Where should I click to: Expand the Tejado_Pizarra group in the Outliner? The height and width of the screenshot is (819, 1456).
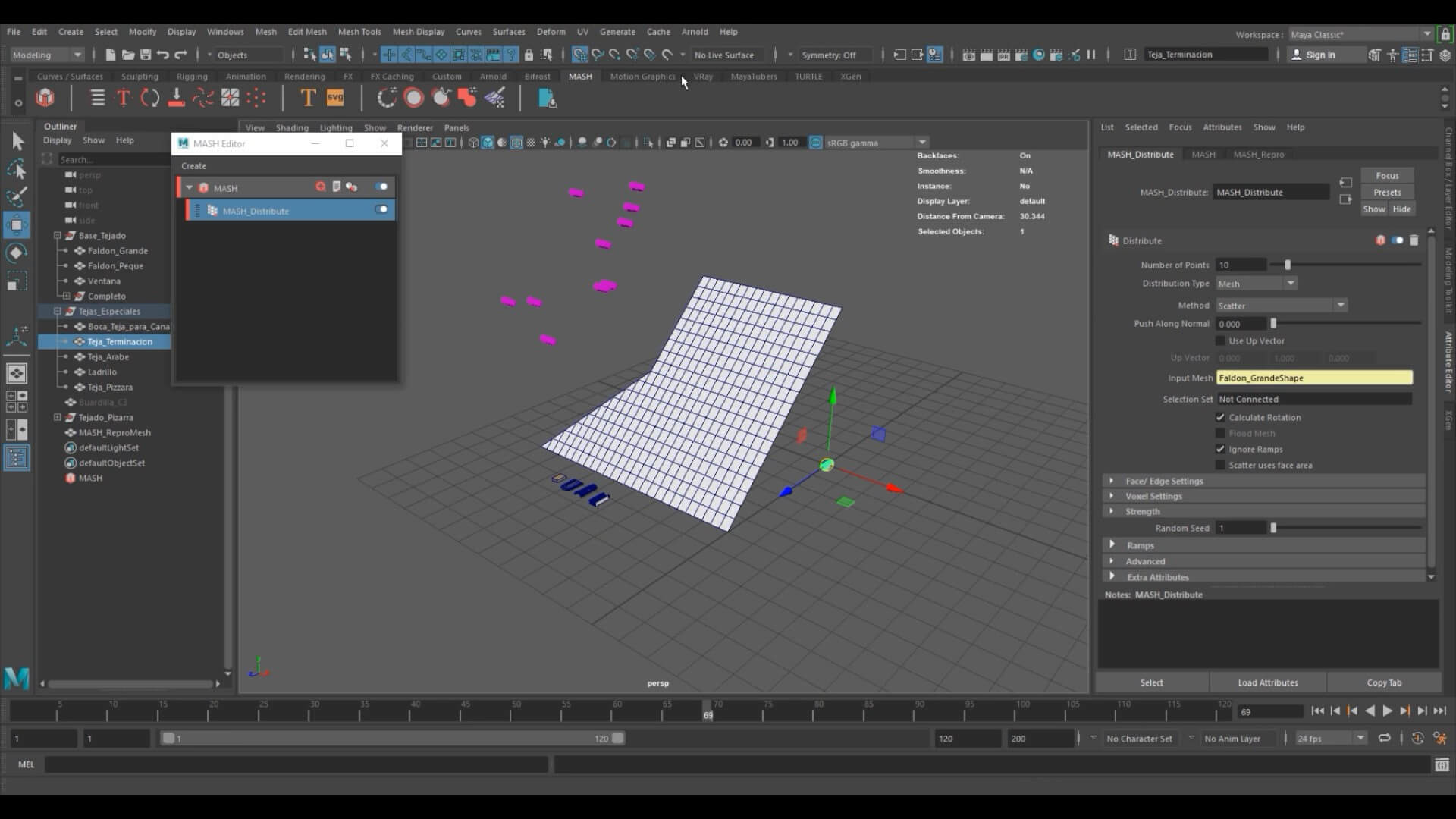pos(57,417)
